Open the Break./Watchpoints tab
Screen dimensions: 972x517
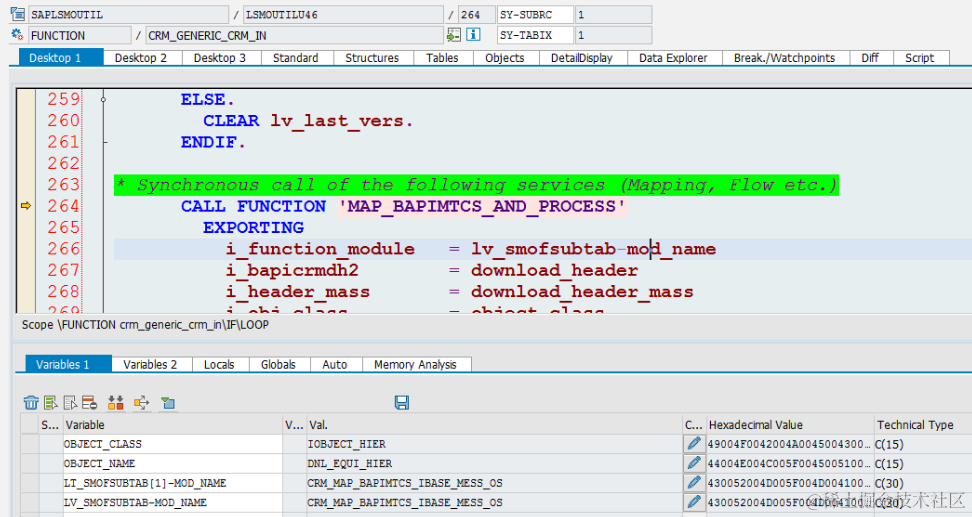784,58
